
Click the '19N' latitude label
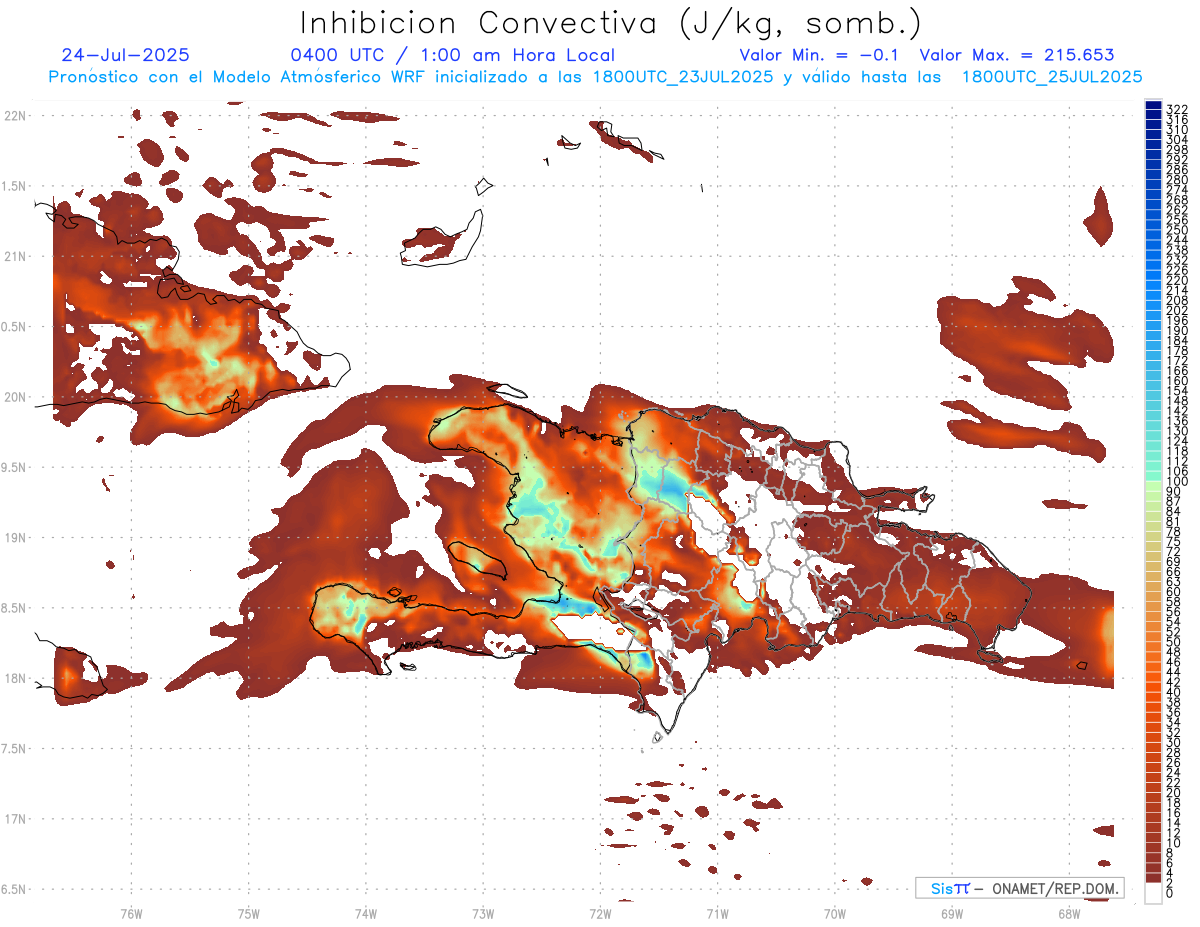(x=14, y=538)
